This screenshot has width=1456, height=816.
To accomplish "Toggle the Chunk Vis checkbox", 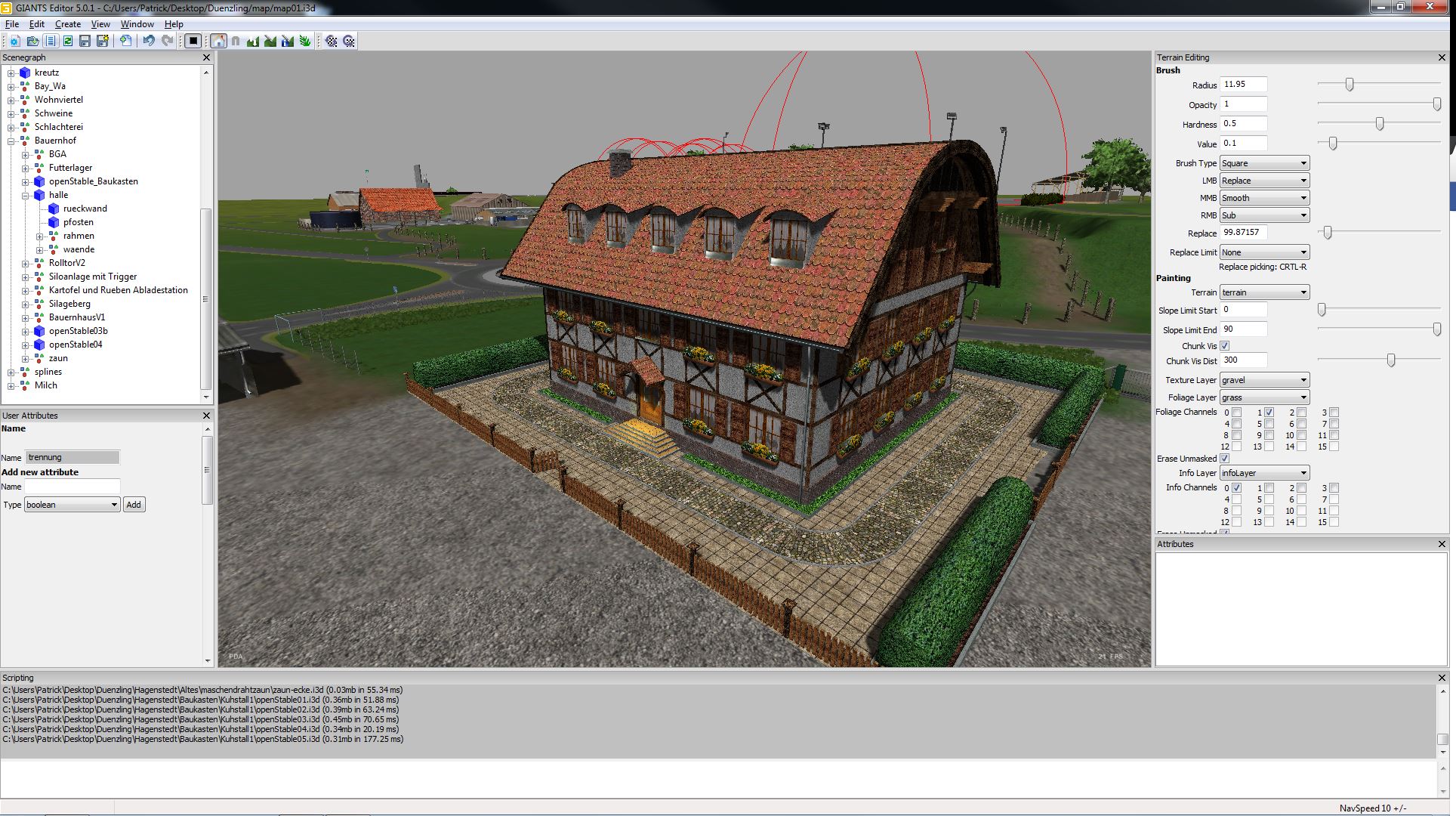I will point(1225,346).
